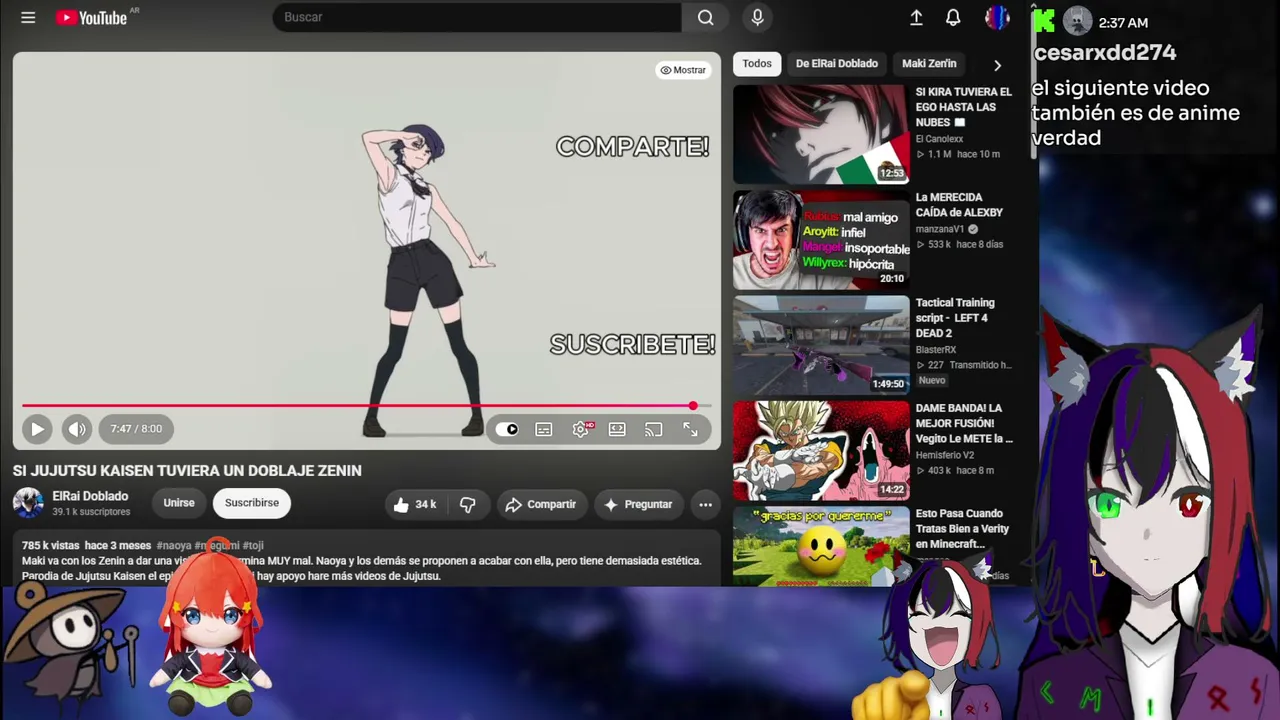The height and width of the screenshot is (720, 1280).
Task: Select the Maki Zen'in chip
Action: tap(929, 63)
